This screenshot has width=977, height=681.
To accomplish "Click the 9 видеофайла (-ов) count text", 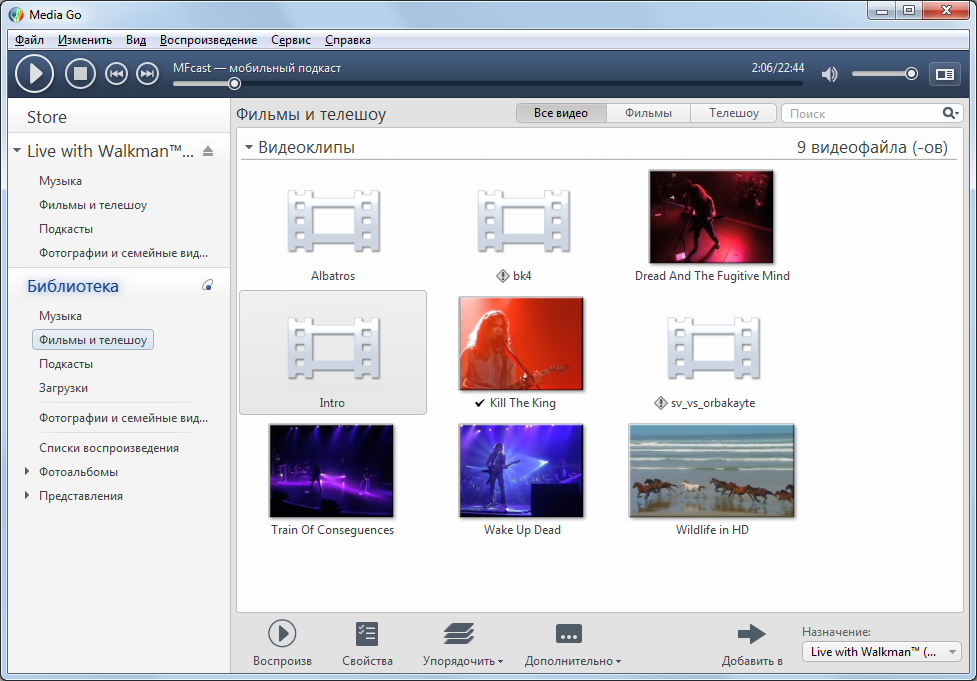I will point(872,148).
